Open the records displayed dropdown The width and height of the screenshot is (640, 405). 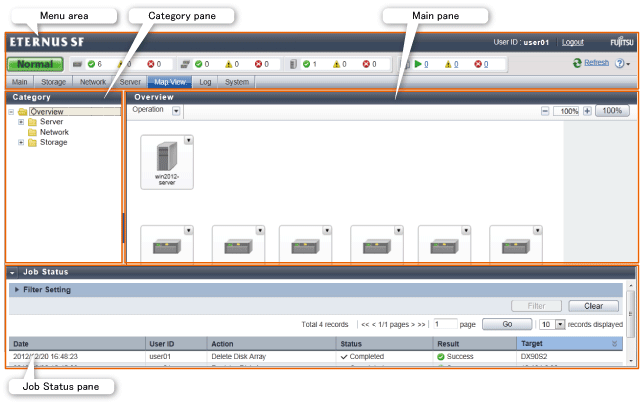point(560,325)
